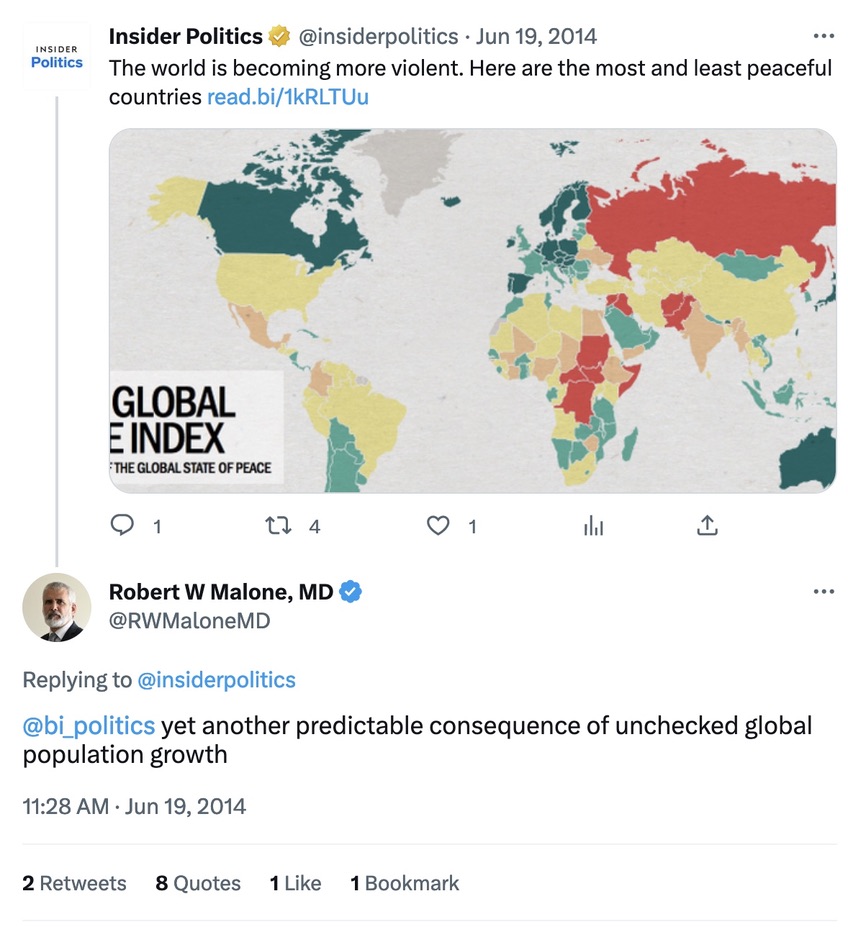This screenshot has height=927, width=848.
Task: Open the read.bi/1kRLTUu link
Action: [288, 97]
